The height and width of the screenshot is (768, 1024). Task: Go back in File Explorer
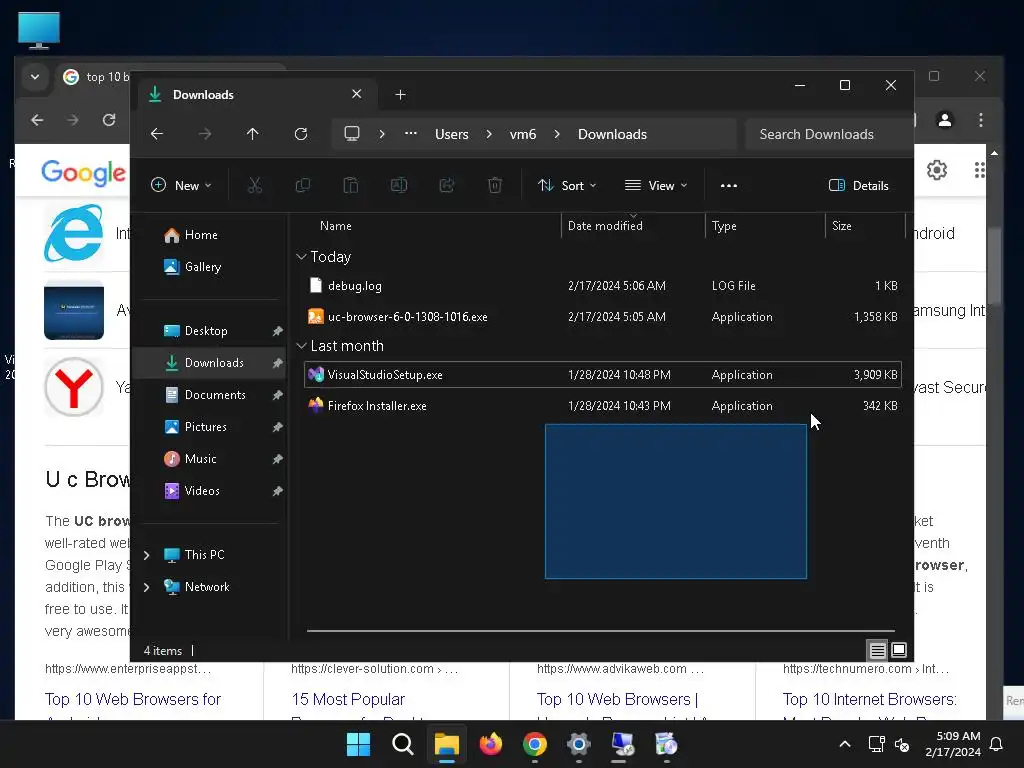[157, 134]
